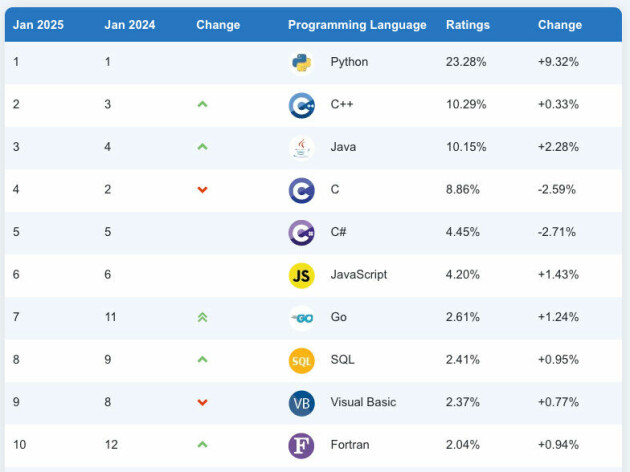
Task: Click green up arrow in Fortran row
Action: pos(202,445)
